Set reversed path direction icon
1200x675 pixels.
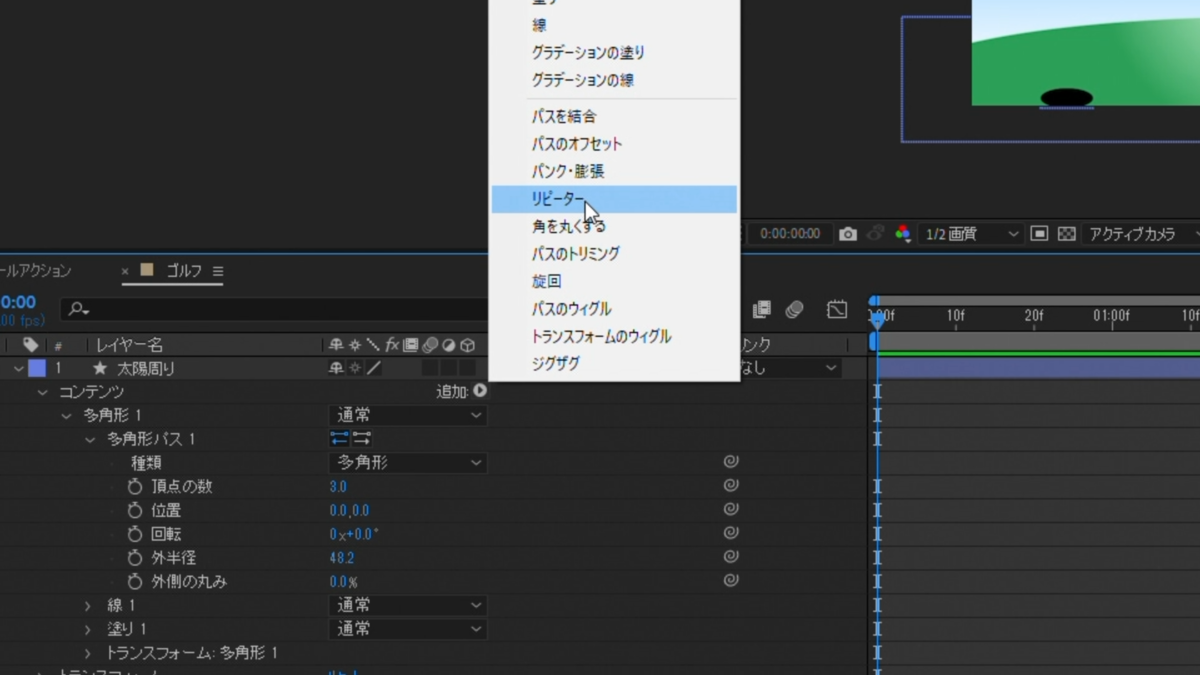[362, 439]
